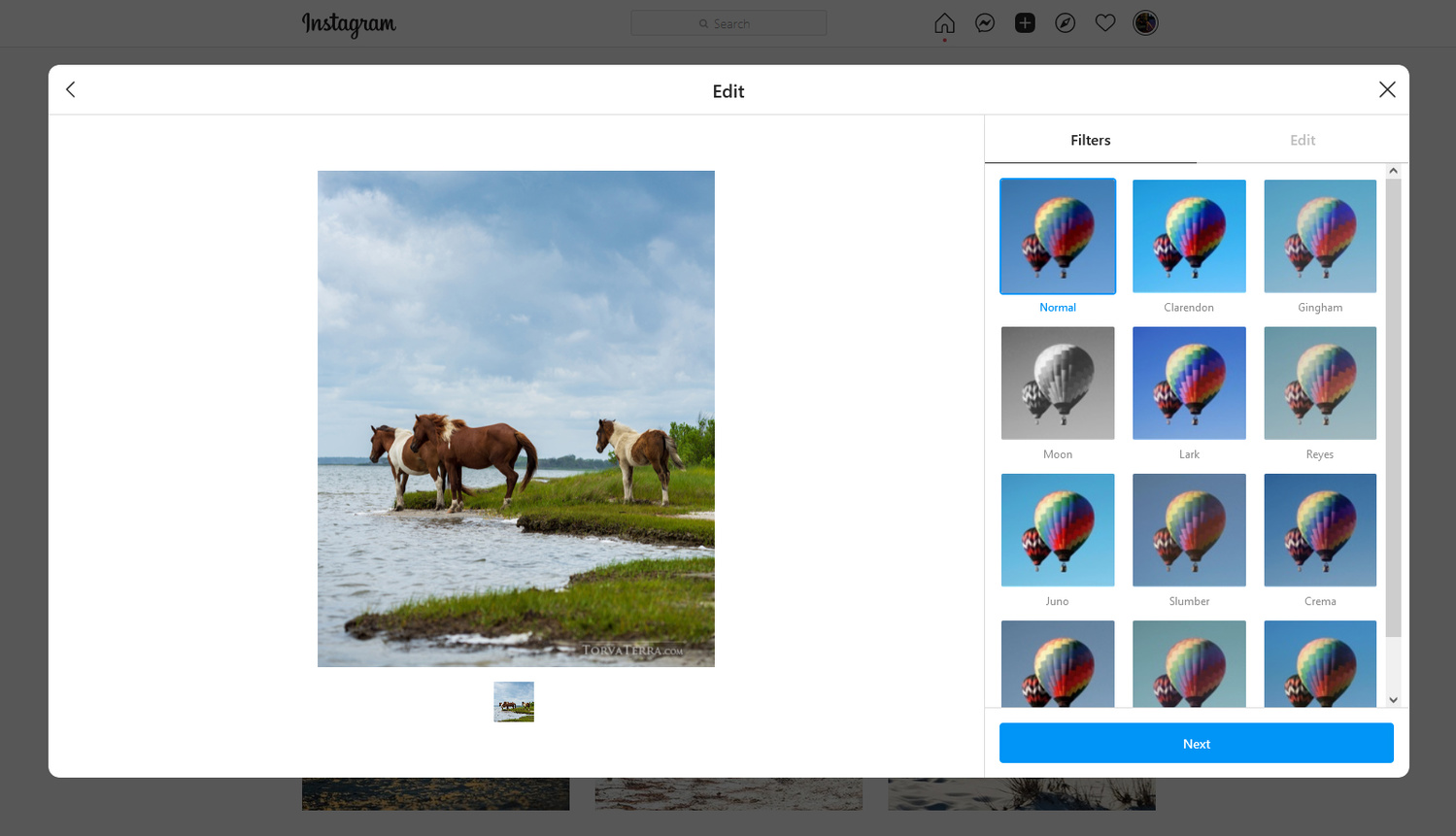Select the Filters tab
Viewport: 1456px width, 836px height.
coord(1090,140)
